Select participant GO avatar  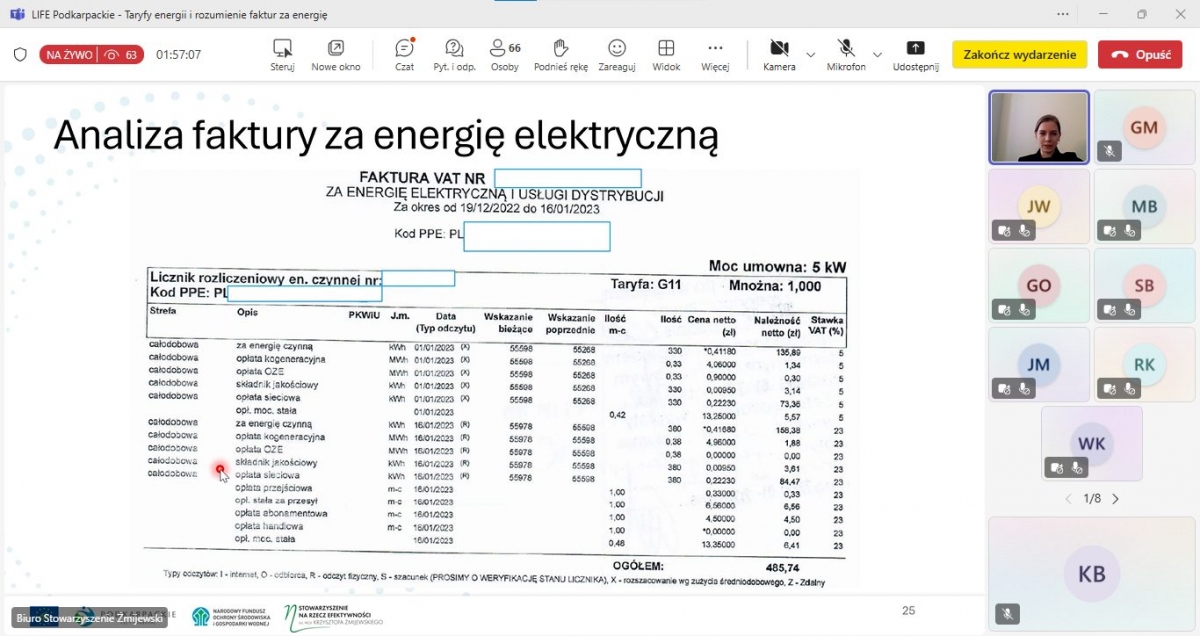(x=1039, y=285)
